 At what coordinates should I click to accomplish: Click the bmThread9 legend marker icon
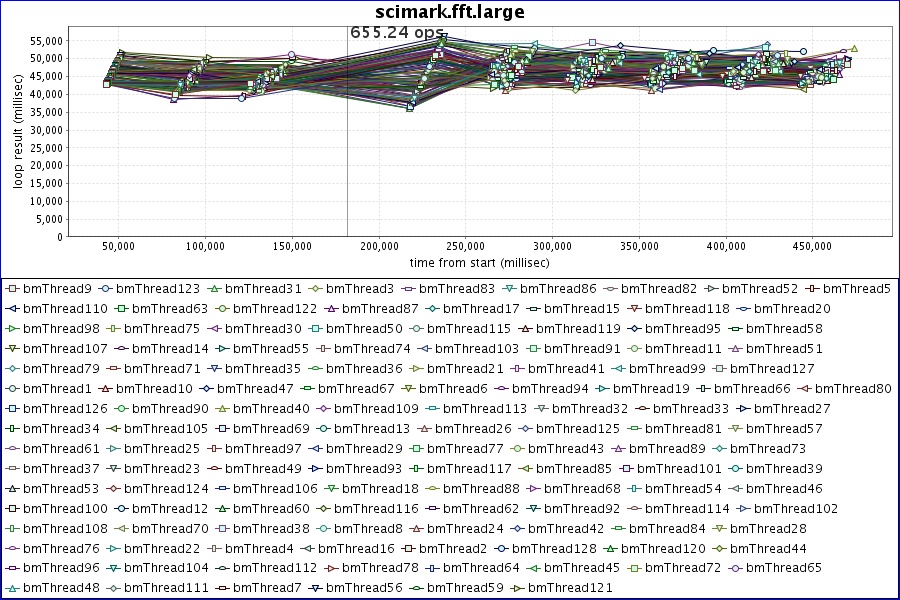pos(12,289)
